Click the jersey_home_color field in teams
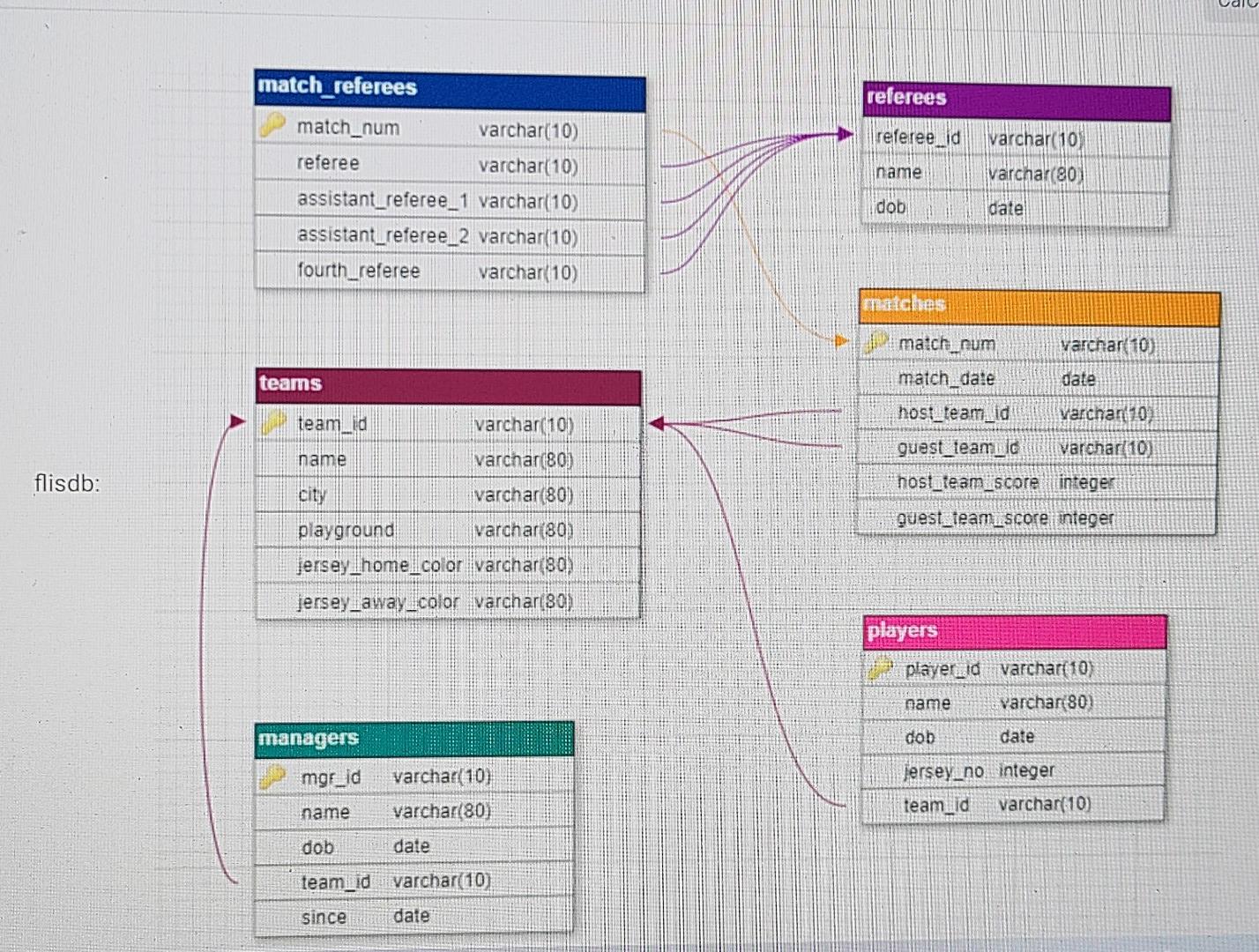Viewport: 1259px width, 952px height. tap(379, 564)
